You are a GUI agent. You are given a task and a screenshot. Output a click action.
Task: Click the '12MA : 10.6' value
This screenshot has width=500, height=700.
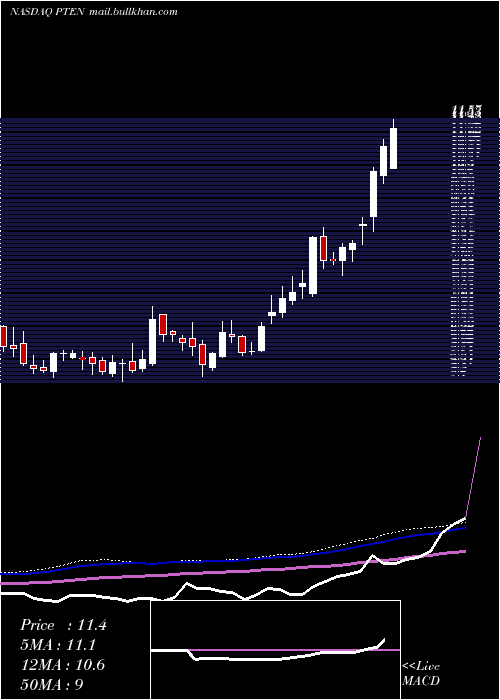pos(63,664)
